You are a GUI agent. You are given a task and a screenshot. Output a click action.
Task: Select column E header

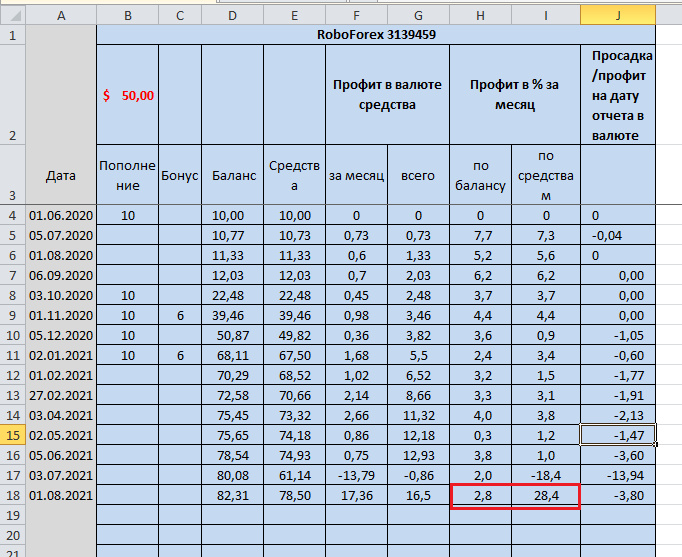tap(294, 16)
